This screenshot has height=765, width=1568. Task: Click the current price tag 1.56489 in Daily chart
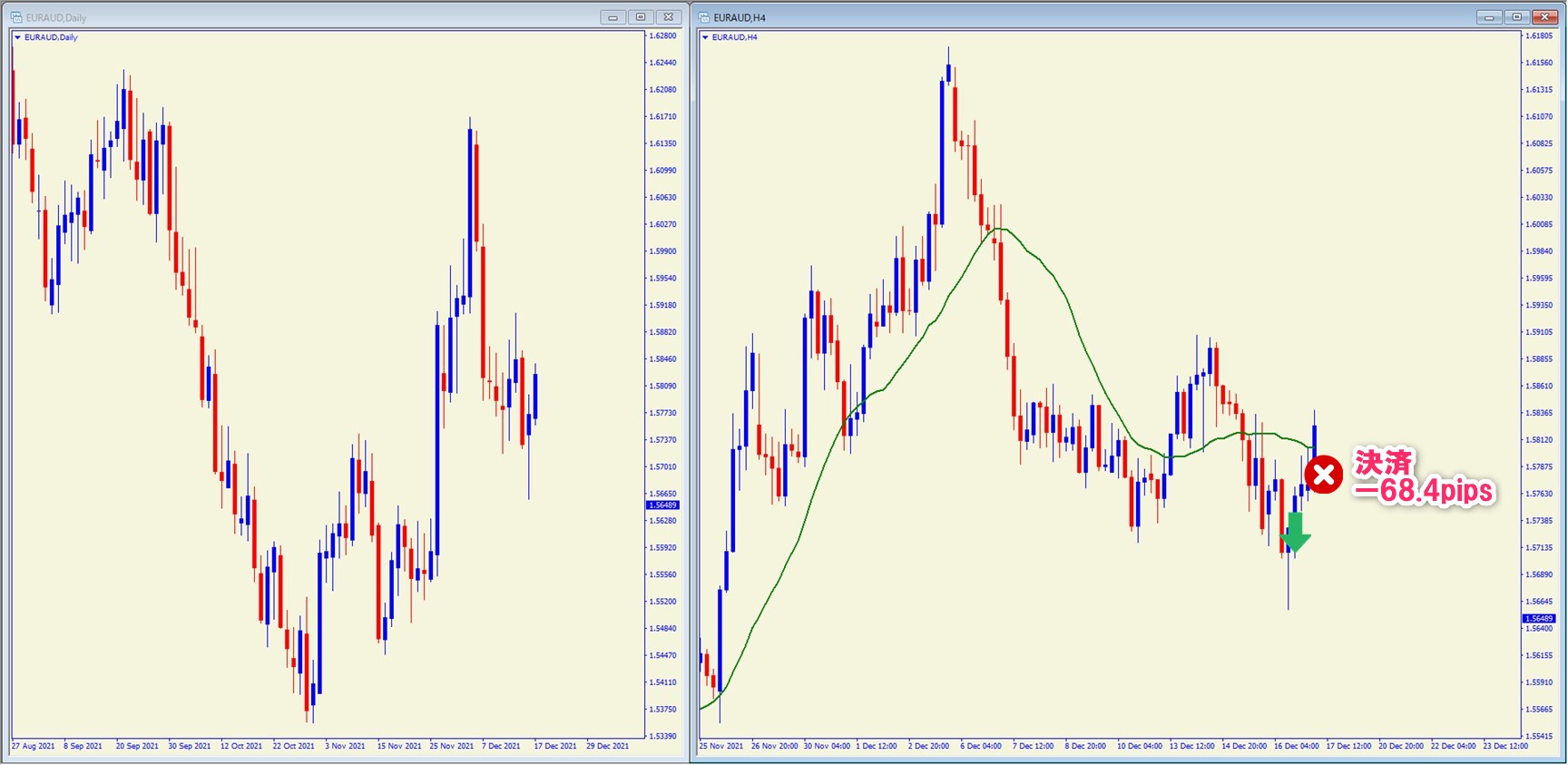(661, 505)
